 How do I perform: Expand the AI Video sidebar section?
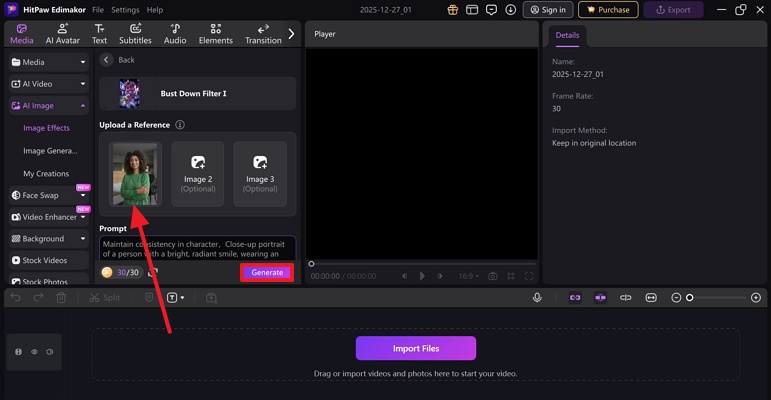pos(49,84)
